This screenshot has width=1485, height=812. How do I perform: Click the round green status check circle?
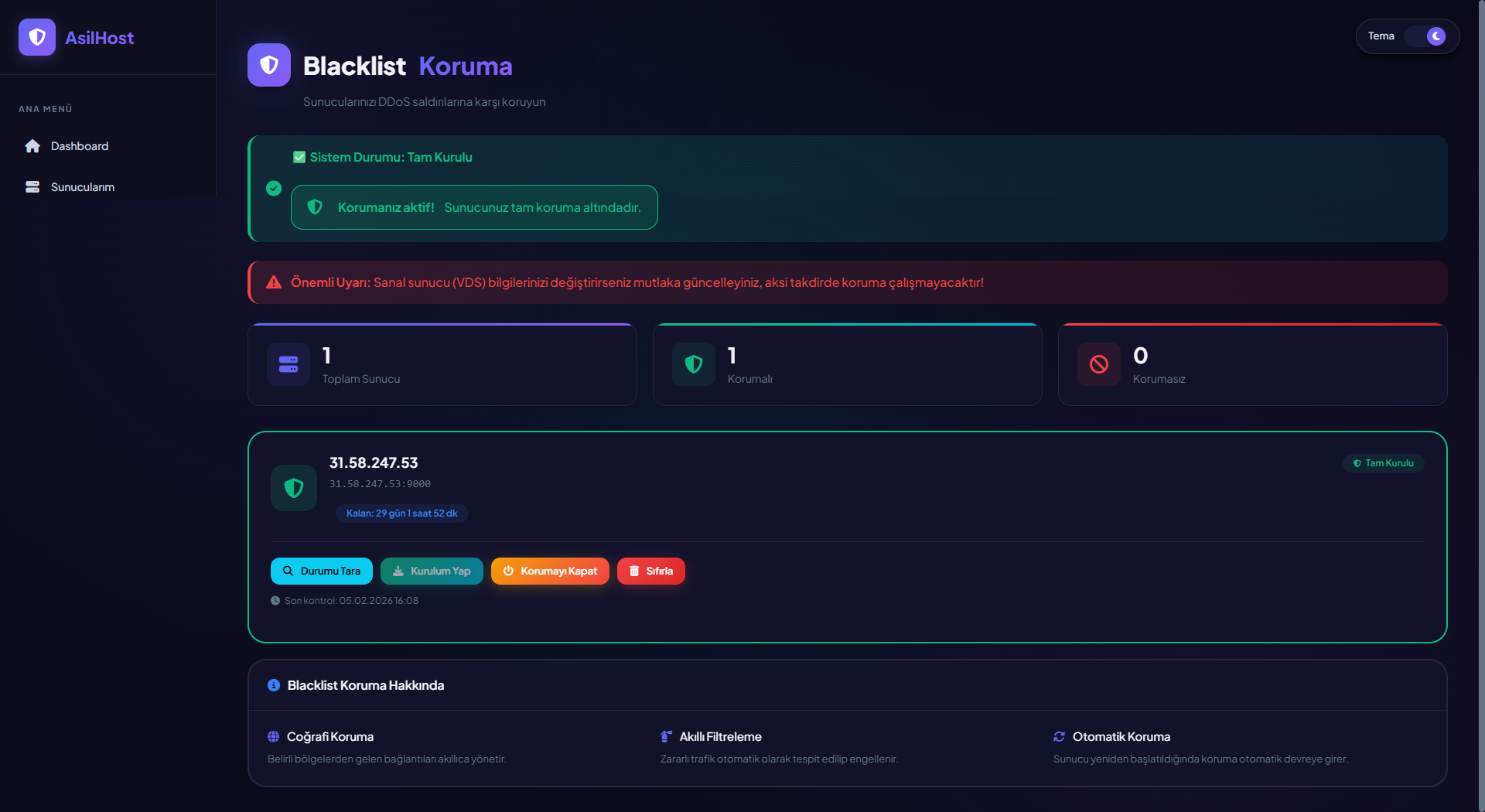pos(274,188)
